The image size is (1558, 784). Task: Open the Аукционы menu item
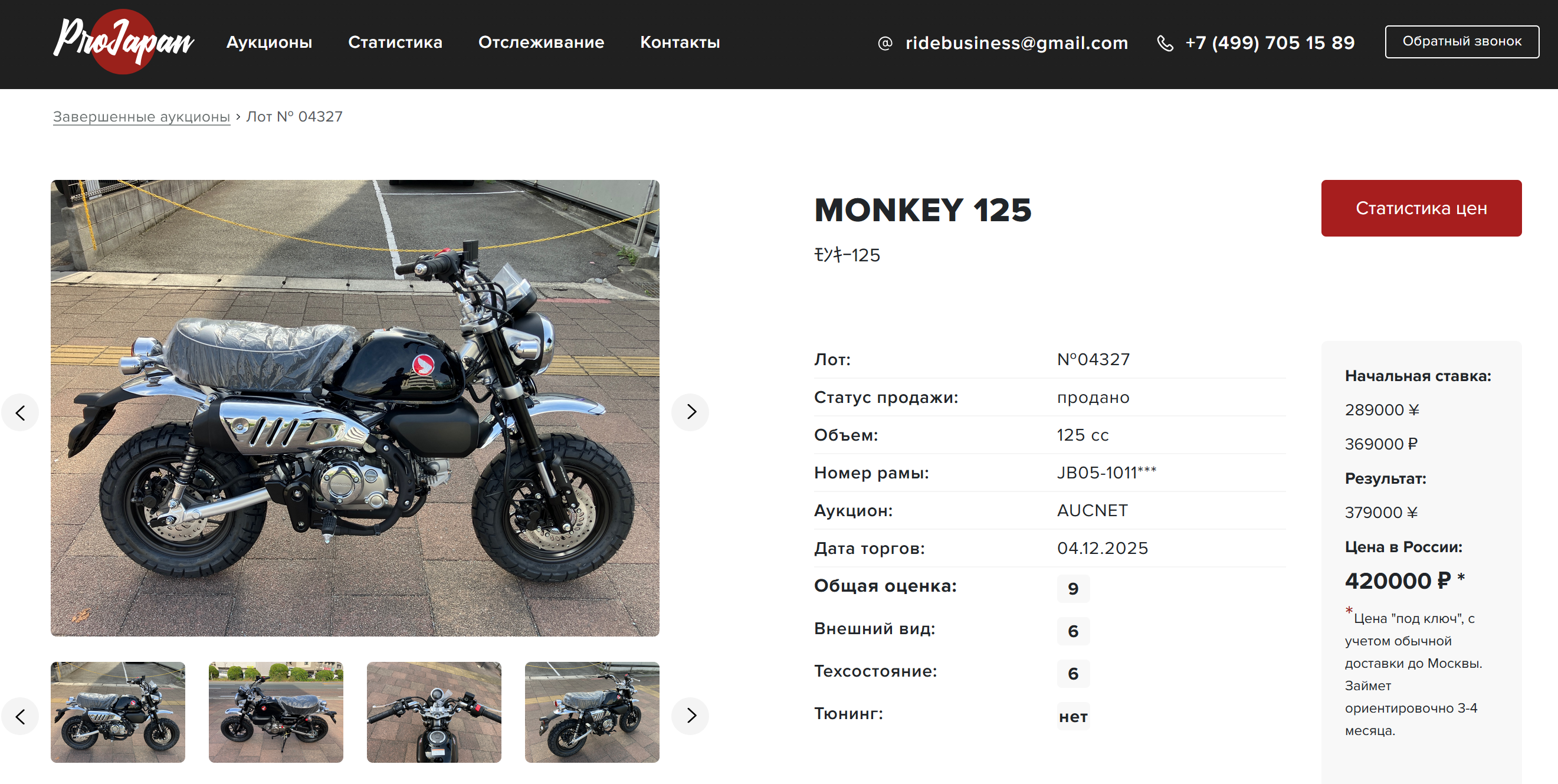[269, 42]
